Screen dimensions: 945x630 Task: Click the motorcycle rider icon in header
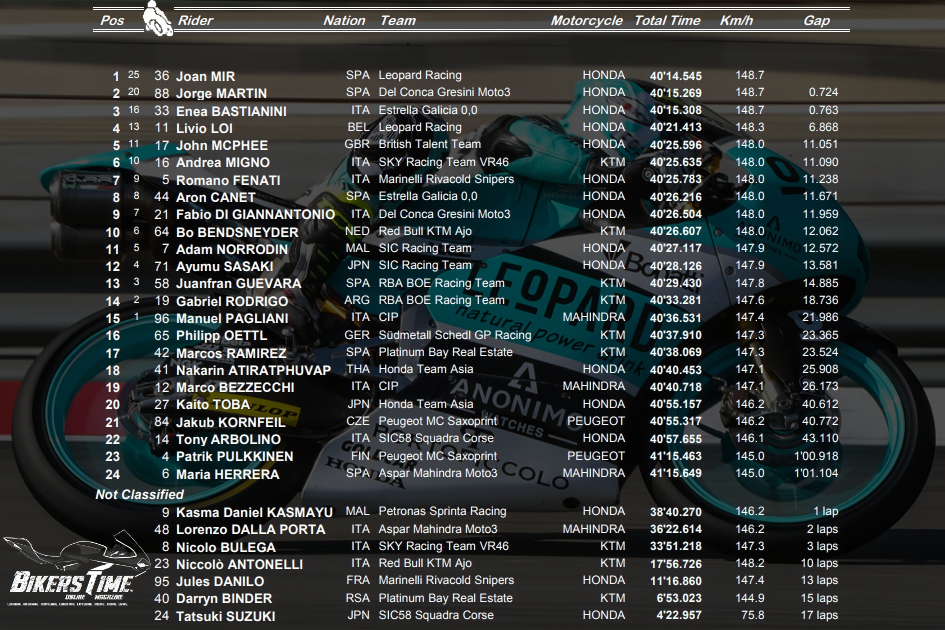point(158,18)
